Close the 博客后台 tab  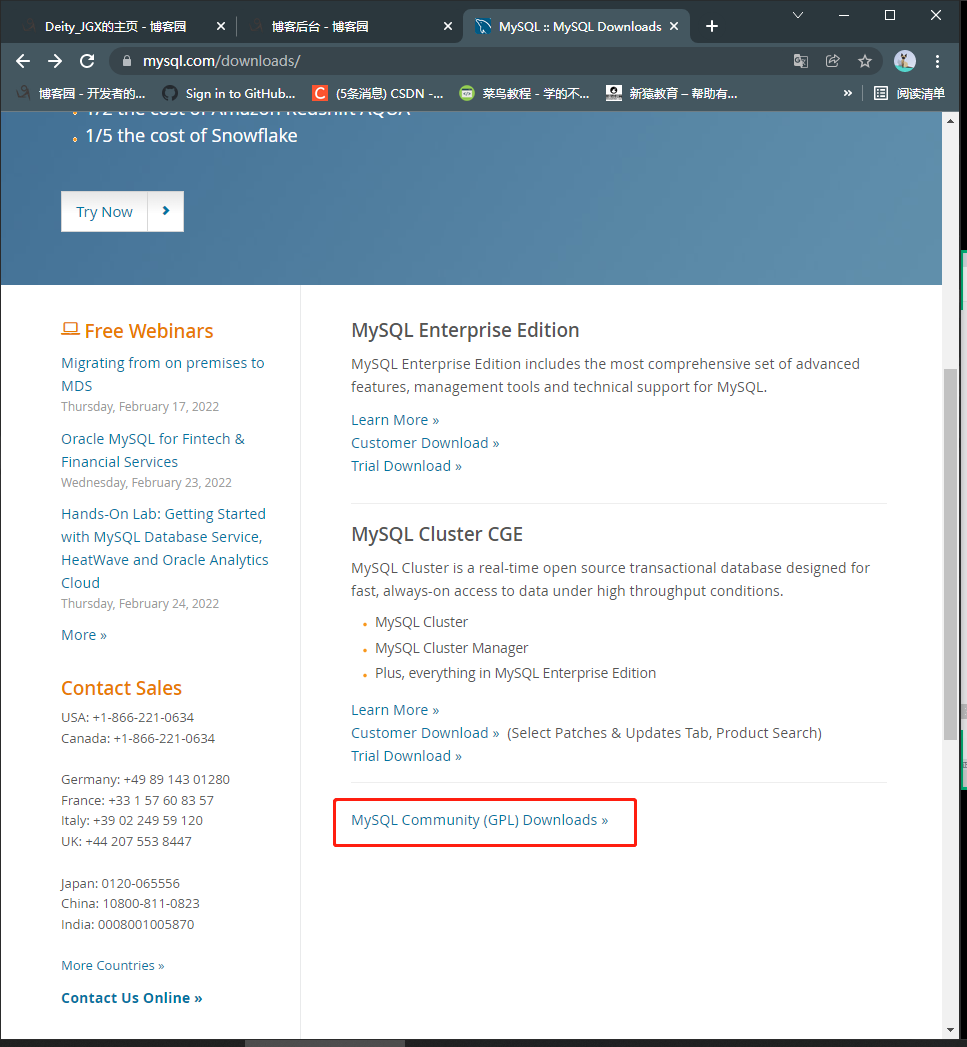point(447,26)
